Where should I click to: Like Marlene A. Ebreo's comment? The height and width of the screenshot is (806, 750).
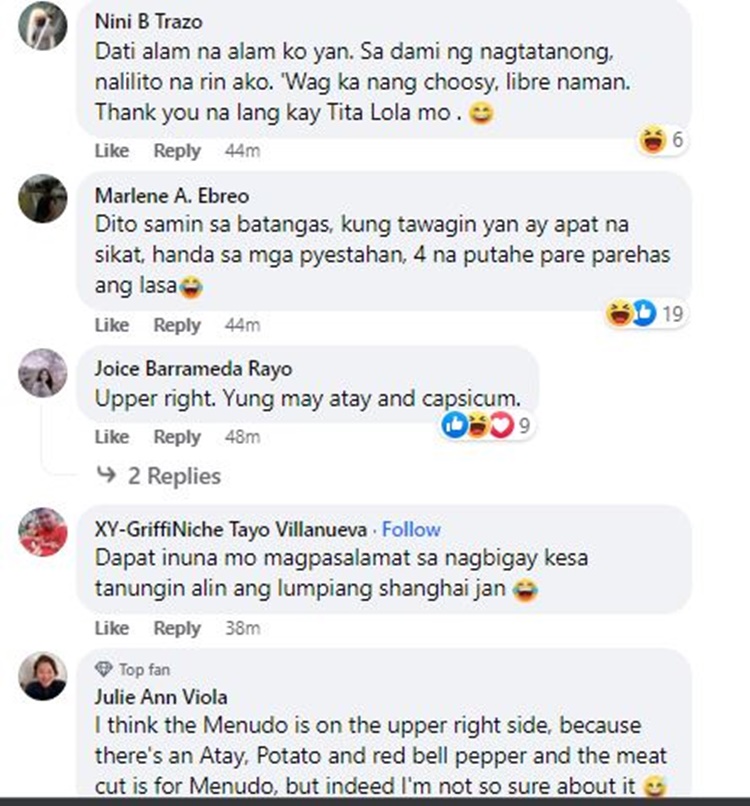112,325
